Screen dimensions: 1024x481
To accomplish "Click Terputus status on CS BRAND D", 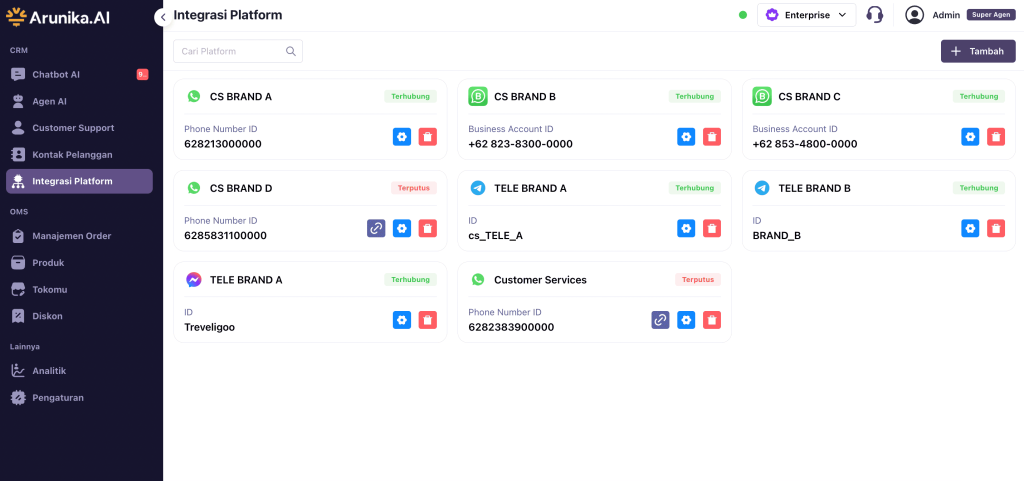I will click(x=414, y=188).
